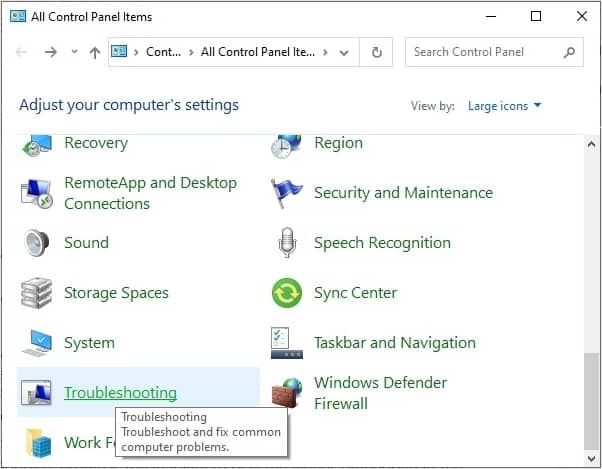Click the search magnifier icon
The image size is (602, 469).
[569, 52]
